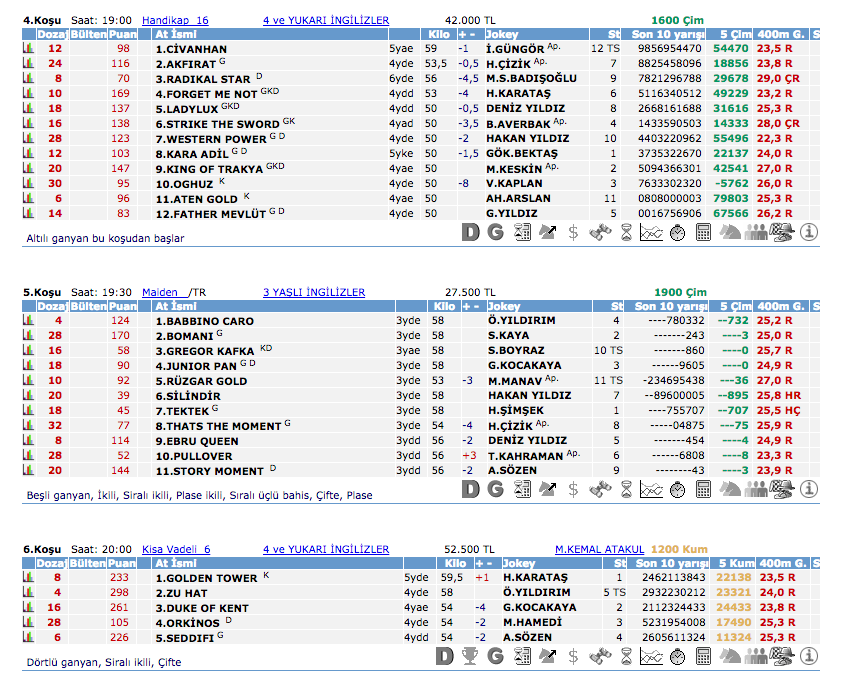Screen dimensions: 849x689
Task: Open the calculator icon under race 4
Action: 703,233
